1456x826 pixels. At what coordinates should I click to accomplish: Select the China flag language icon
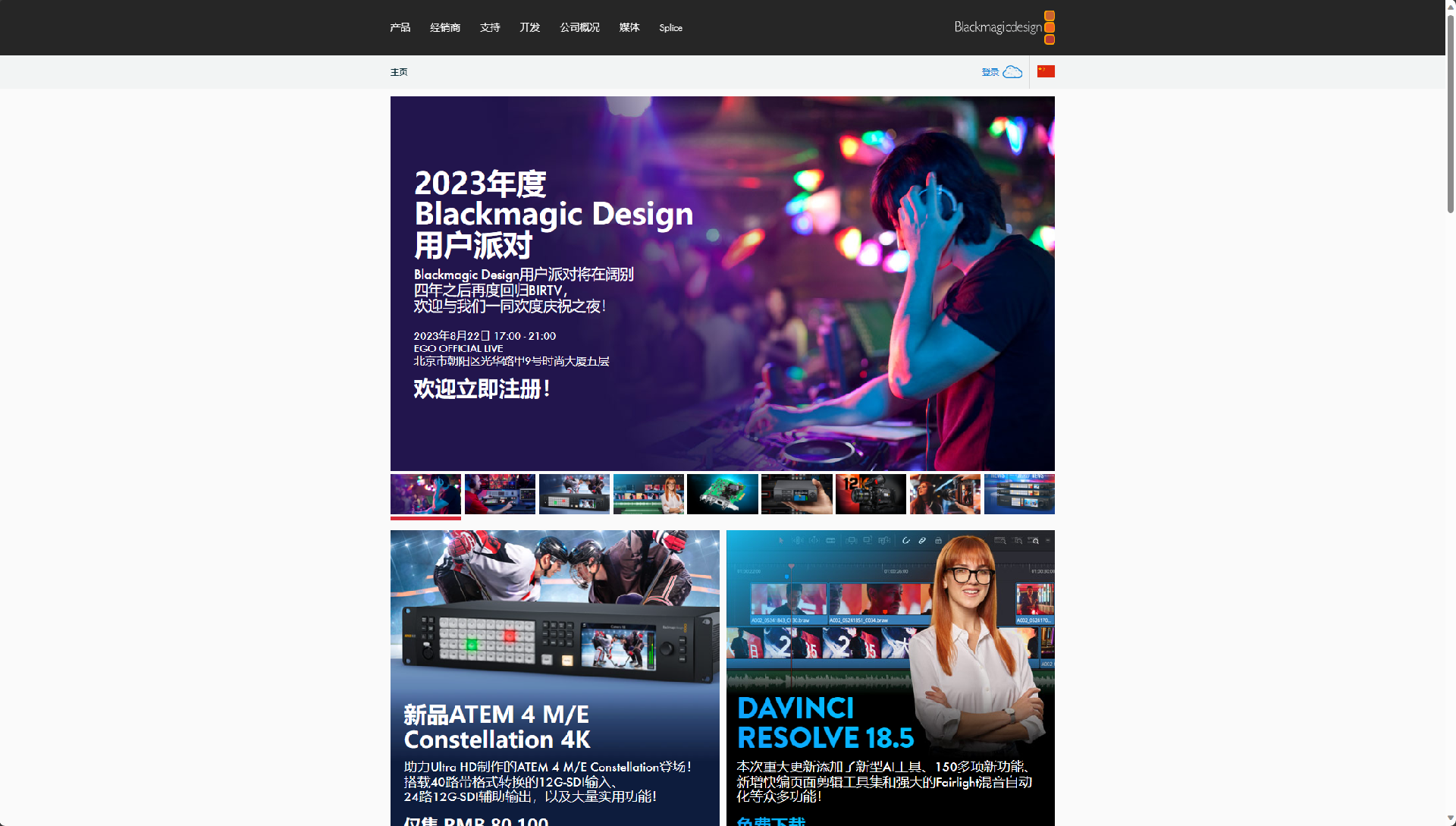(x=1046, y=72)
